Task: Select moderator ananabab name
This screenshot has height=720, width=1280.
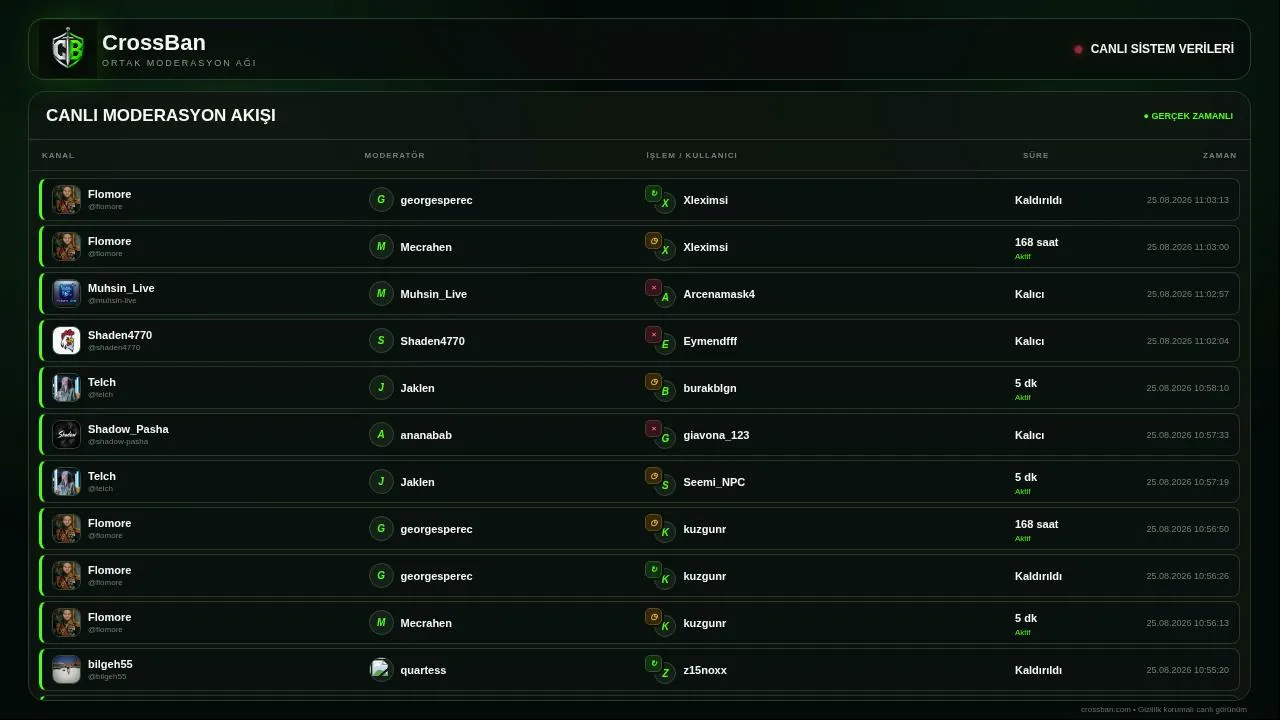Action: [426, 435]
